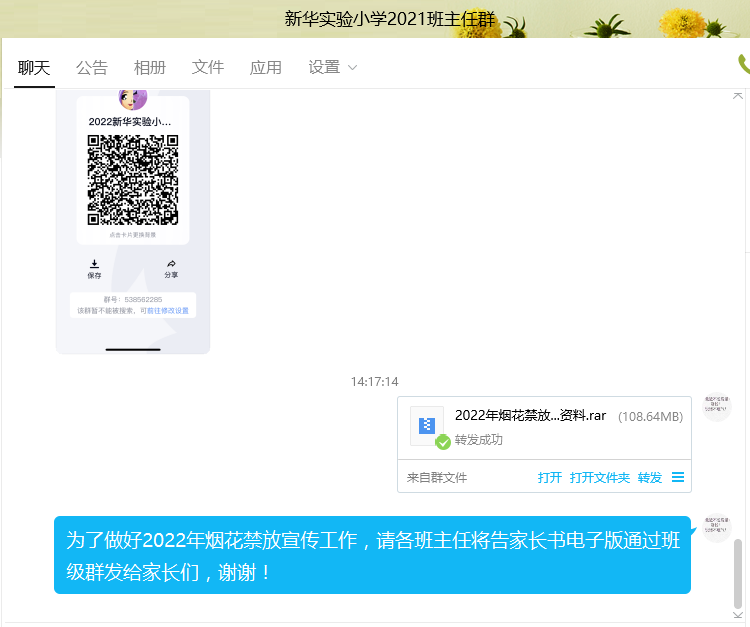Select the blue message bubble about 烟花禁放

(372, 555)
